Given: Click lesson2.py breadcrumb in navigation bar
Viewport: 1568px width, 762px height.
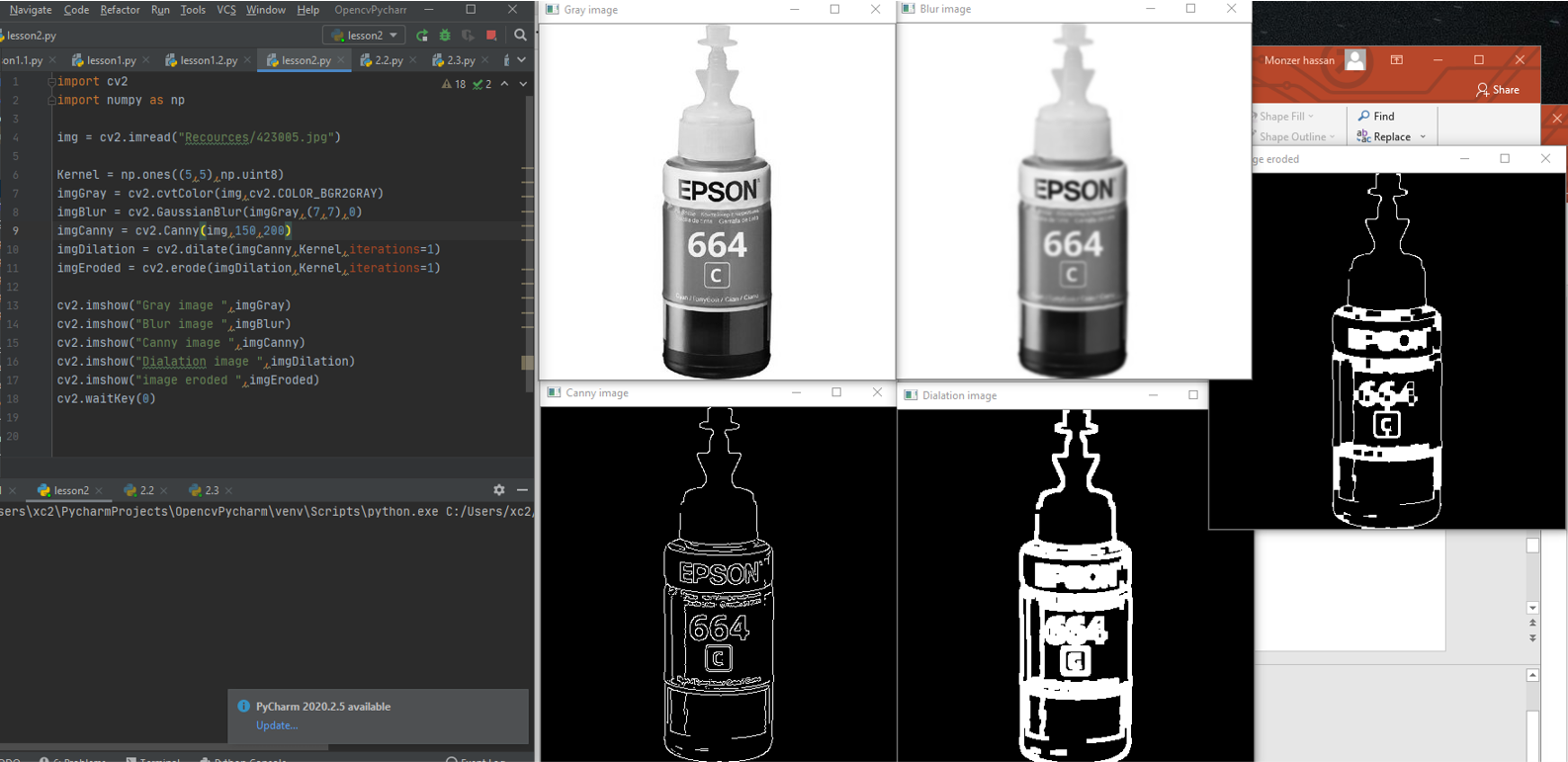Looking at the screenshot, I should pyautogui.click(x=32, y=36).
